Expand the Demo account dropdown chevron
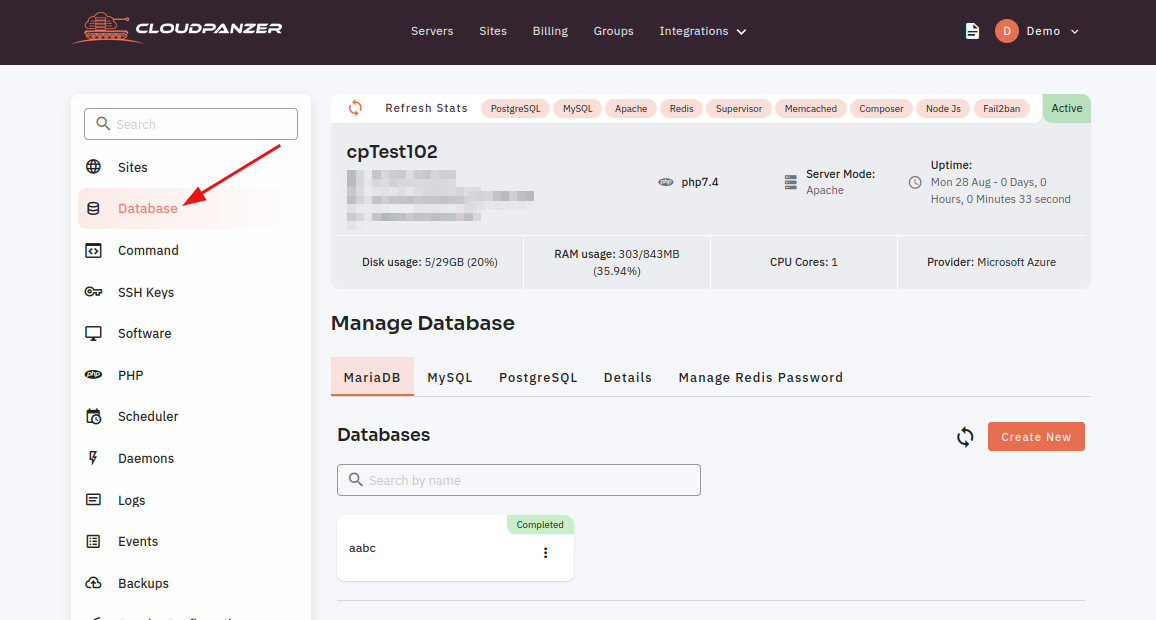Image resolution: width=1156 pixels, height=620 pixels. click(x=1075, y=32)
